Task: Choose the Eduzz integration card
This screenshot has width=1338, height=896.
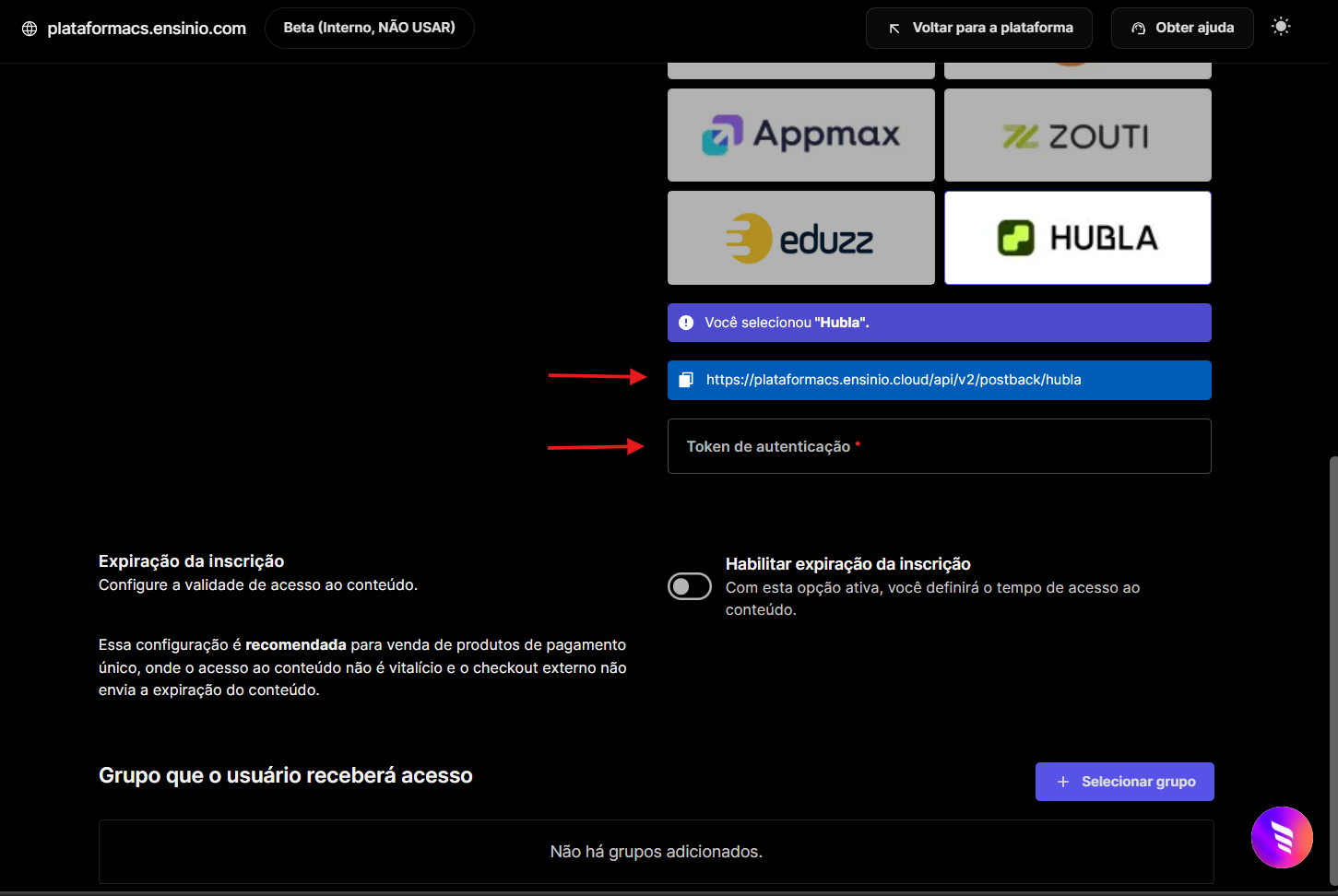Action: pos(800,238)
